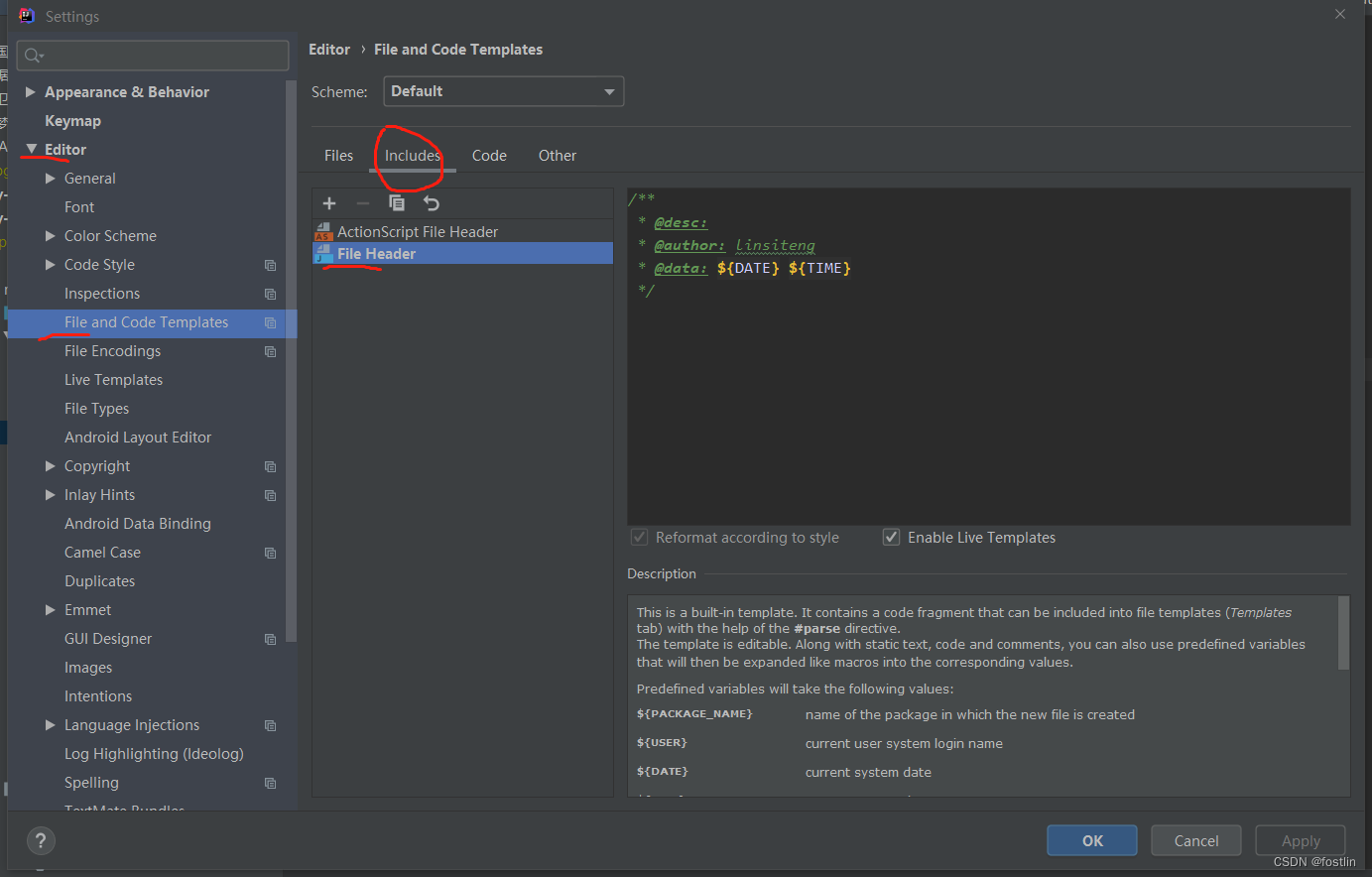Open the Help question mark icon
The image size is (1372, 877).
tap(40, 840)
